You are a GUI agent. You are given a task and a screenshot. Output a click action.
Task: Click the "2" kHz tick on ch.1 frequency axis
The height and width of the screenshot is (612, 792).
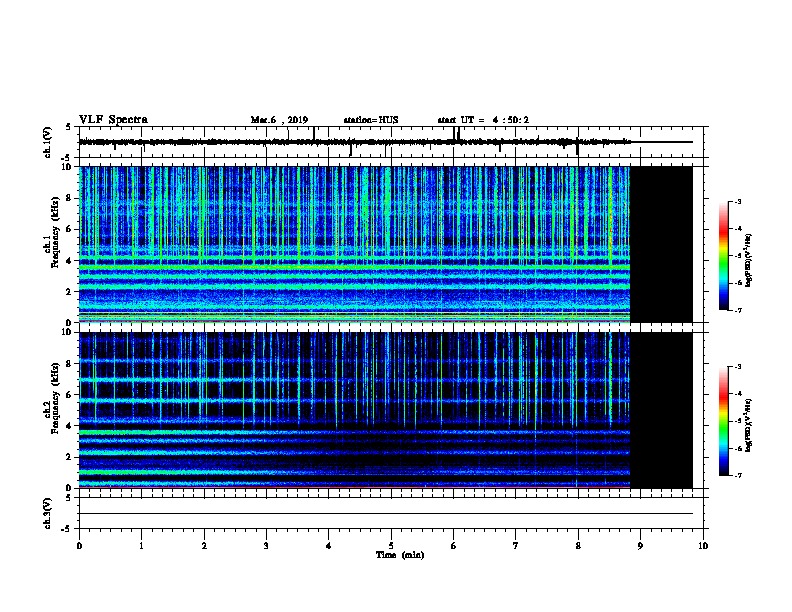point(69,292)
